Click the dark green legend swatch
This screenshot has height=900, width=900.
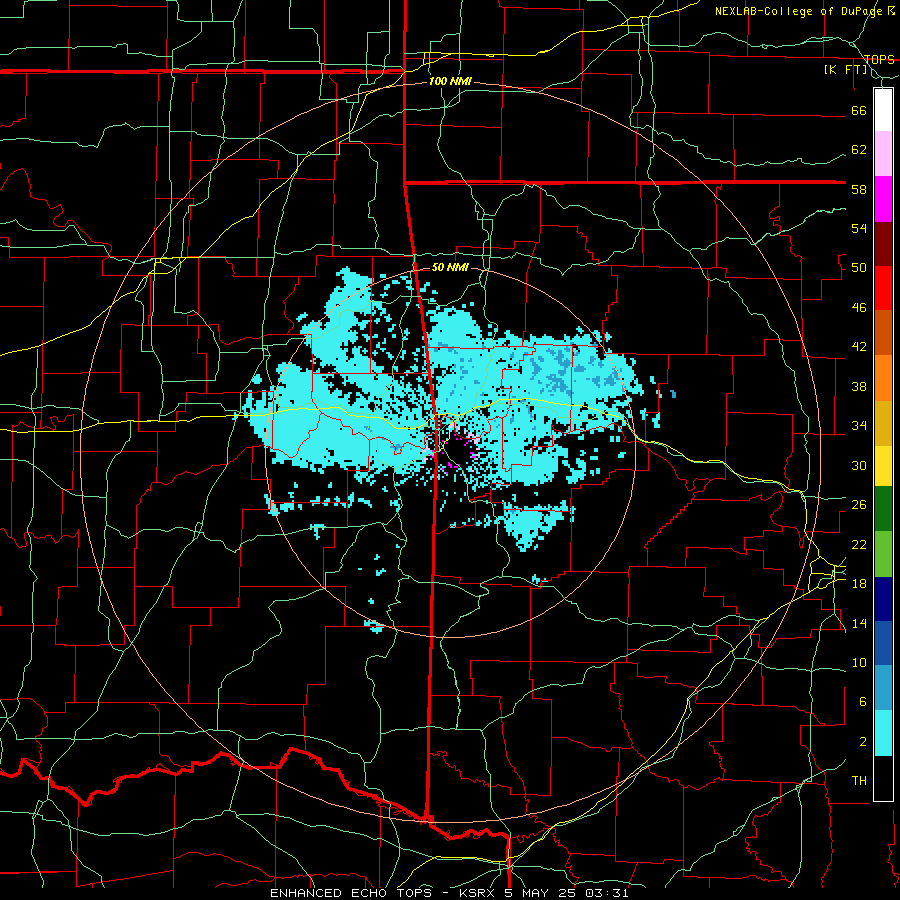883,509
